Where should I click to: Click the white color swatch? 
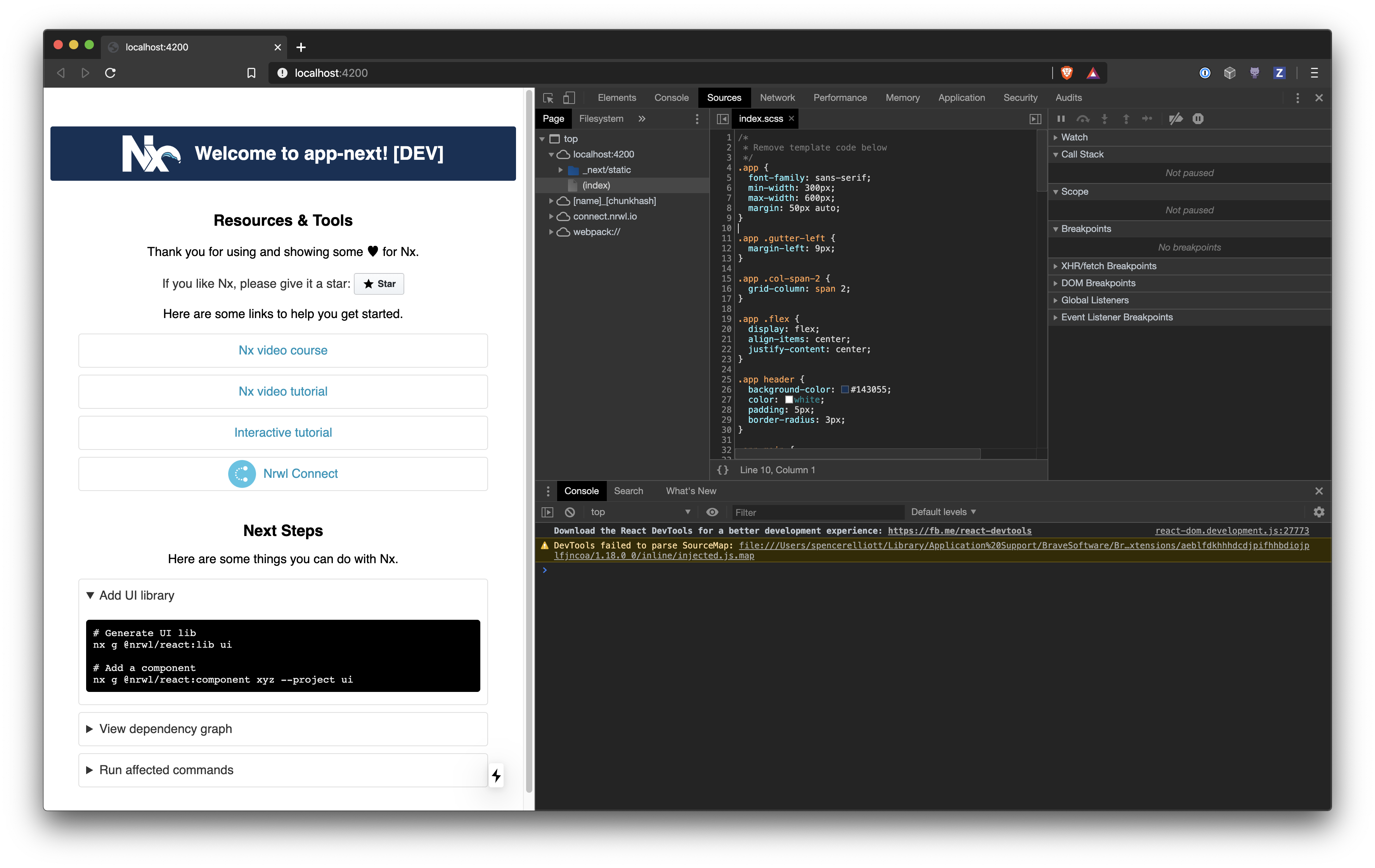(789, 400)
